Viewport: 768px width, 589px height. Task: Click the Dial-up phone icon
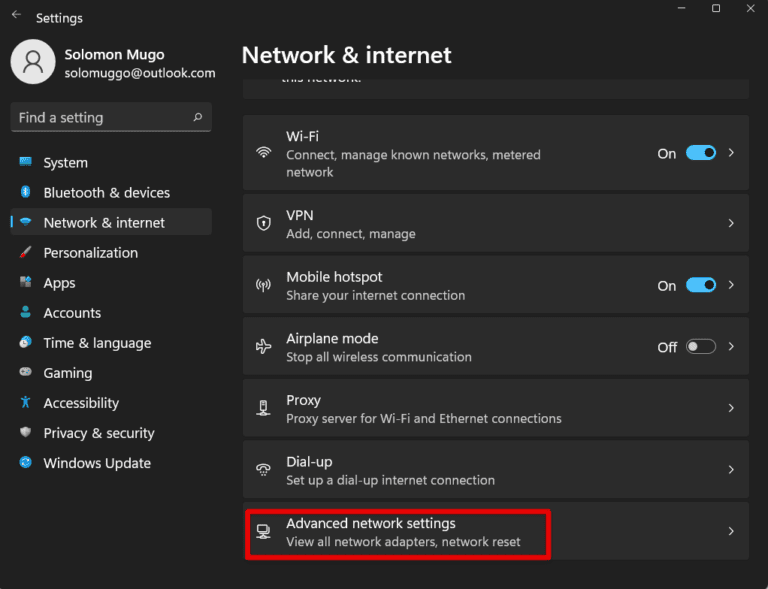[264, 470]
